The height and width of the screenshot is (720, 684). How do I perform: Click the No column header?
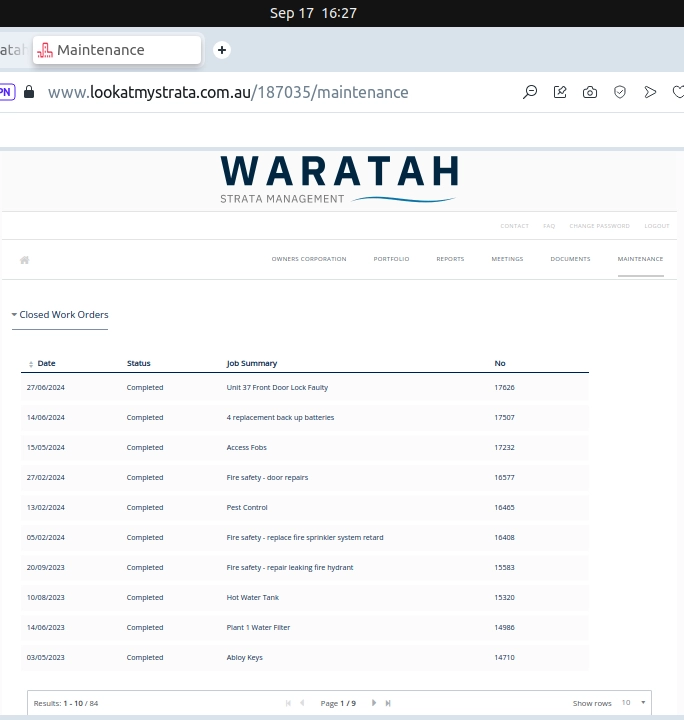[x=500, y=363]
